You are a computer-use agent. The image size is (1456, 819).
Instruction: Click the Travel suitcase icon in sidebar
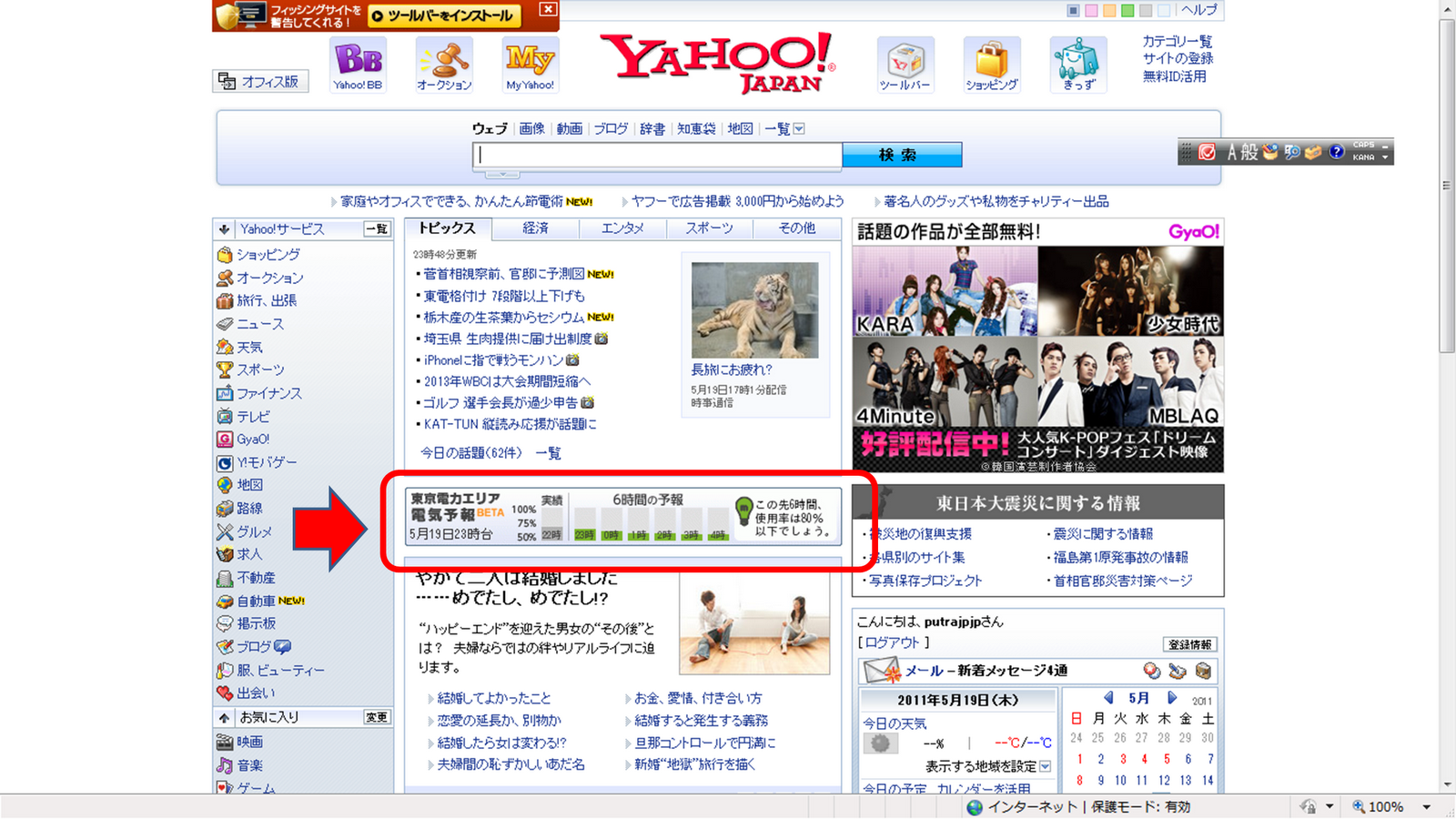point(225,301)
